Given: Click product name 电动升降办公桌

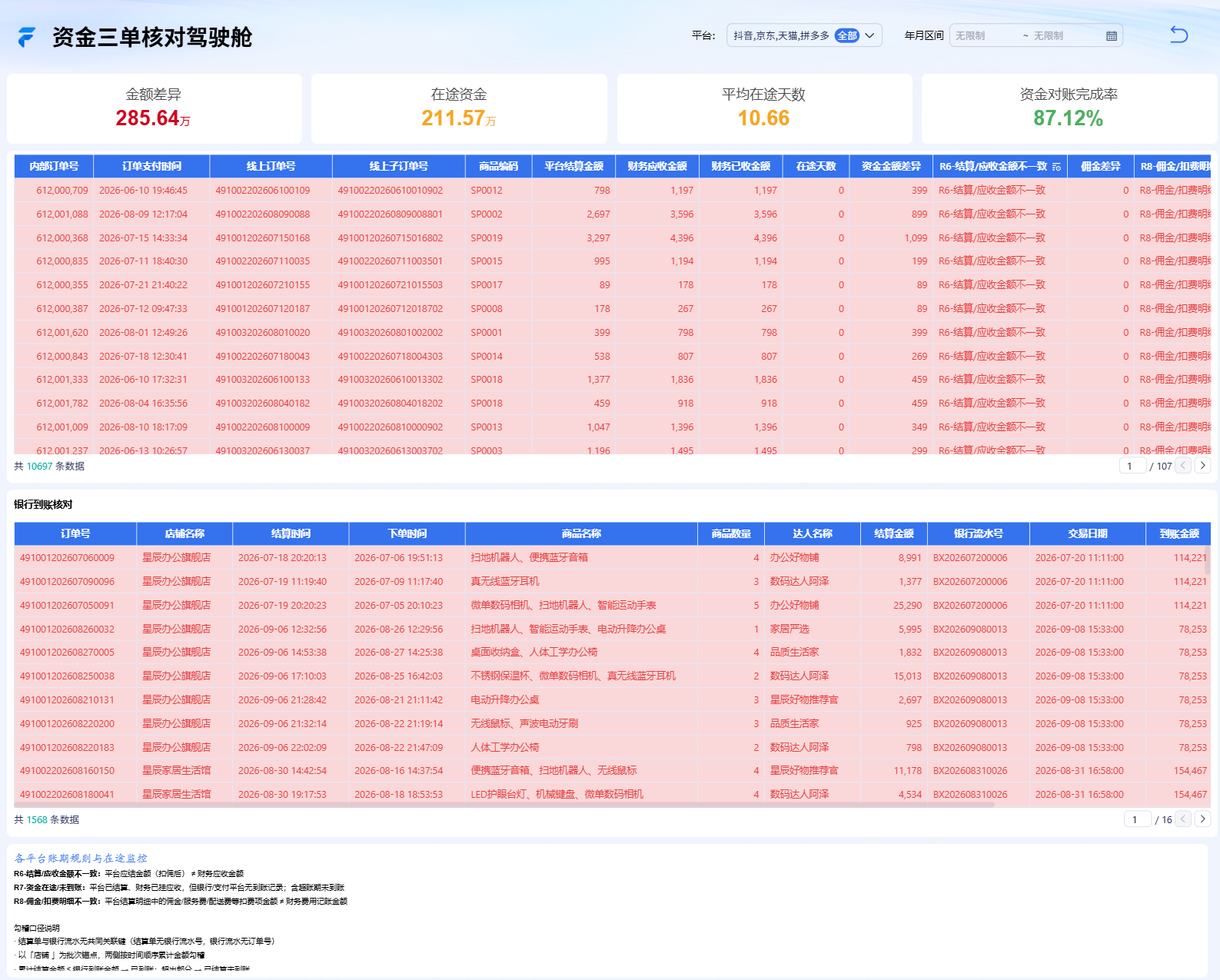Looking at the screenshot, I should [x=505, y=700].
